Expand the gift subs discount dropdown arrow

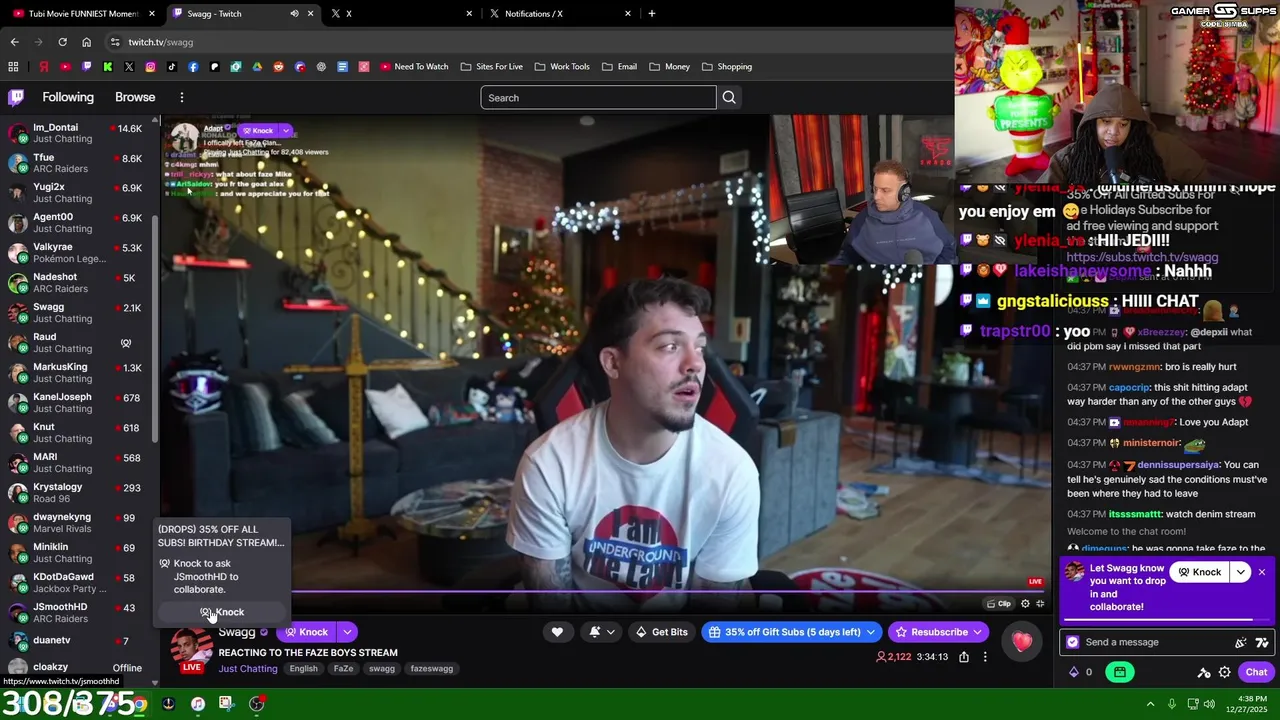(x=870, y=632)
